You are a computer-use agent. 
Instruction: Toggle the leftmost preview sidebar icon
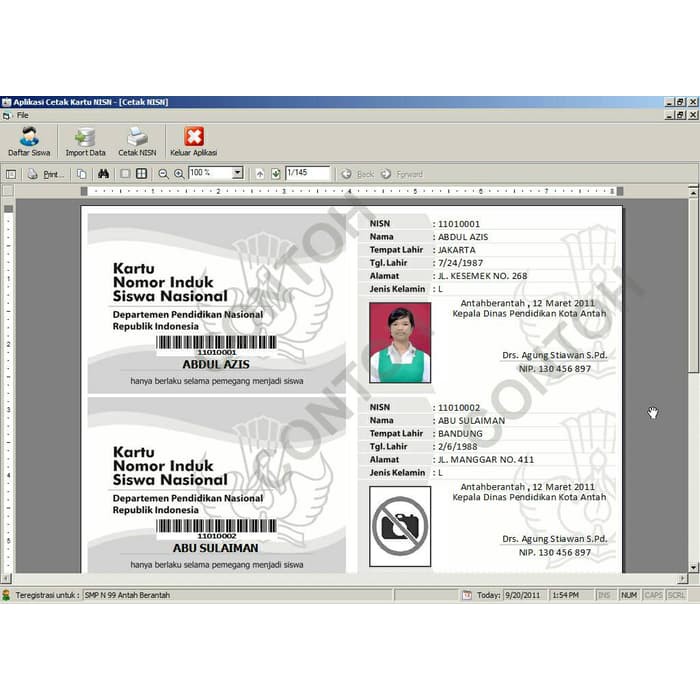11,174
